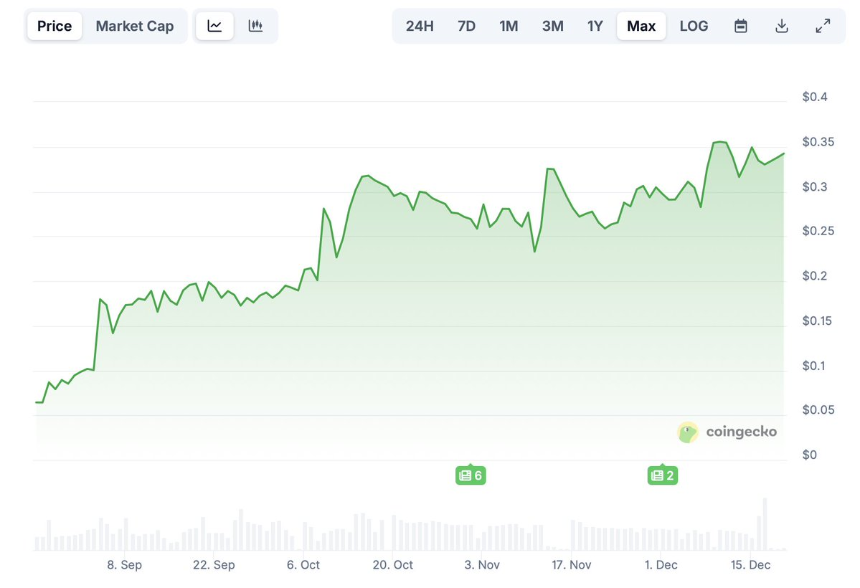Download the chart data
This screenshot has height=588, width=860.
tap(782, 26)
